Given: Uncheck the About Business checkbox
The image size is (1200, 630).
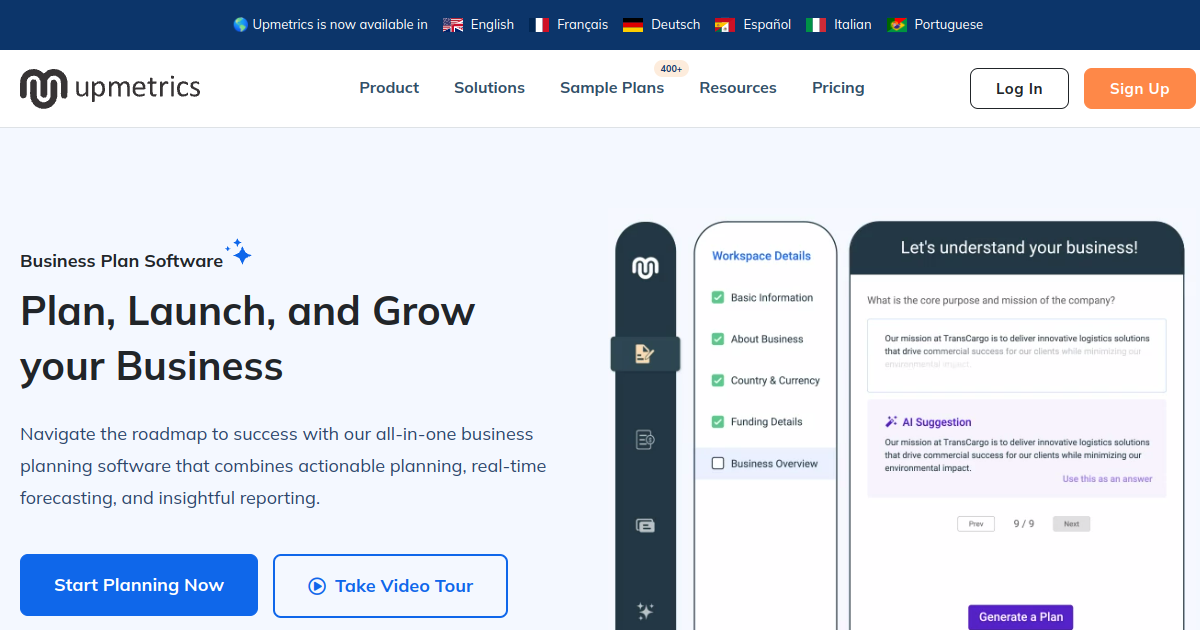Looking at the screenshot, I should pyautogui.click(x=717, y=339).
